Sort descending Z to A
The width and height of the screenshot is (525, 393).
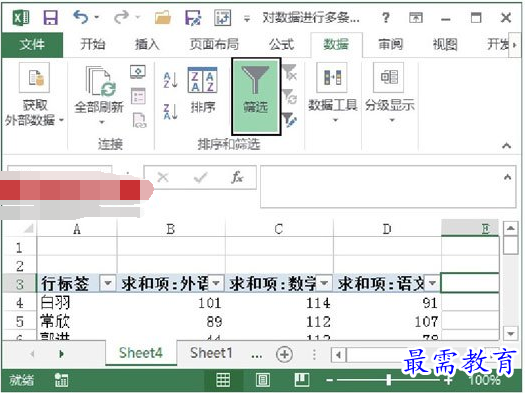(170, 111)
